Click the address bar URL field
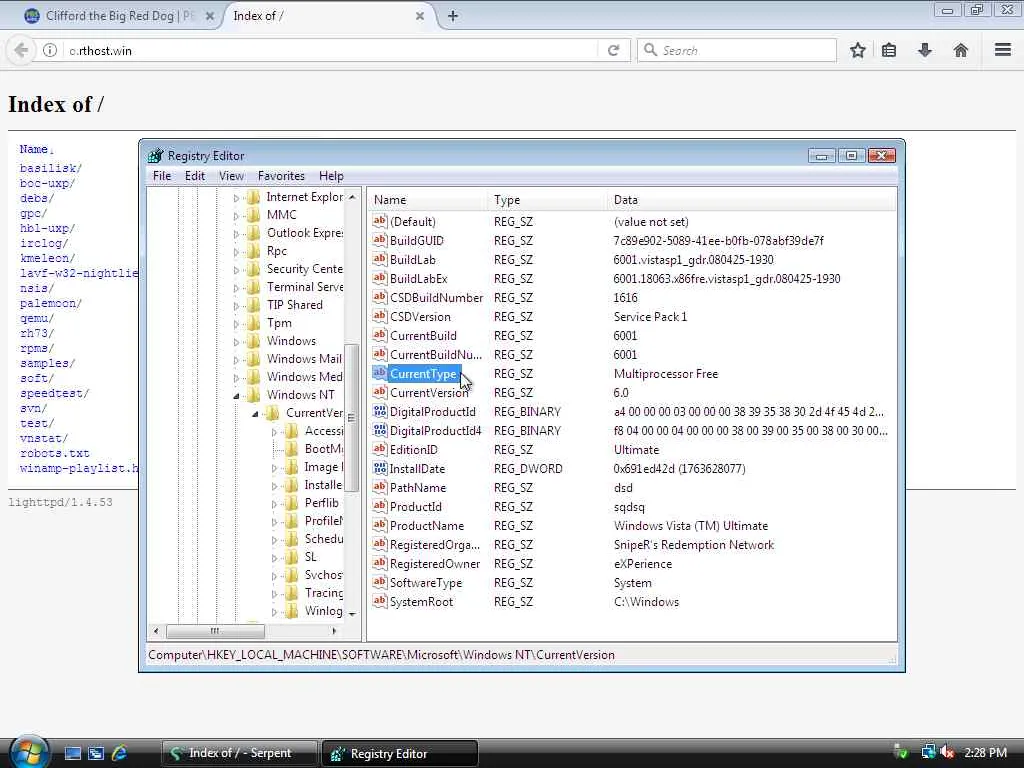 click(x=330, y=50)
